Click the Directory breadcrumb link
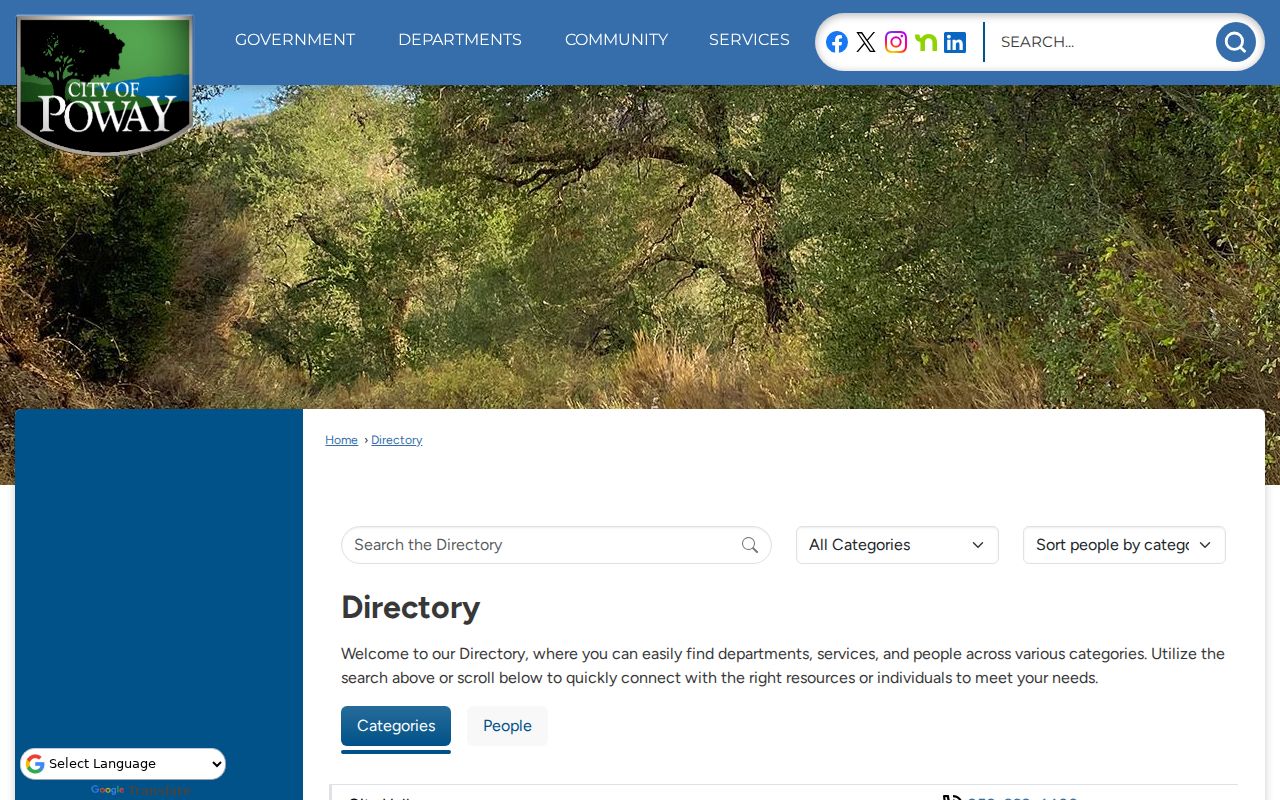The width and height of the screenshot is (1280, 800). [397, 440]
